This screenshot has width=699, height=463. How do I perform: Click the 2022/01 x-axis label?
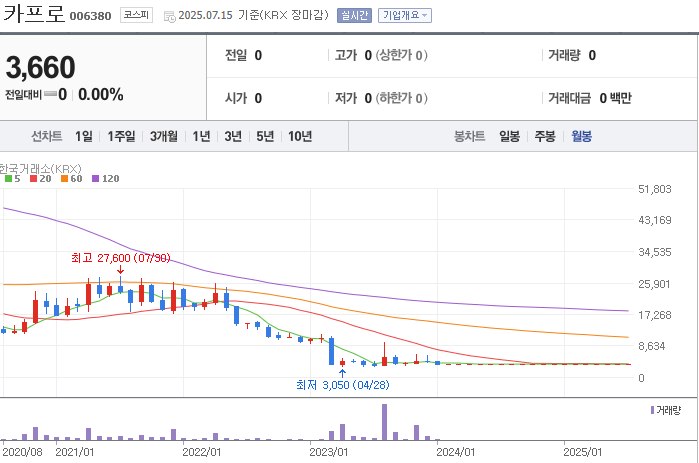tap(201, 452)
